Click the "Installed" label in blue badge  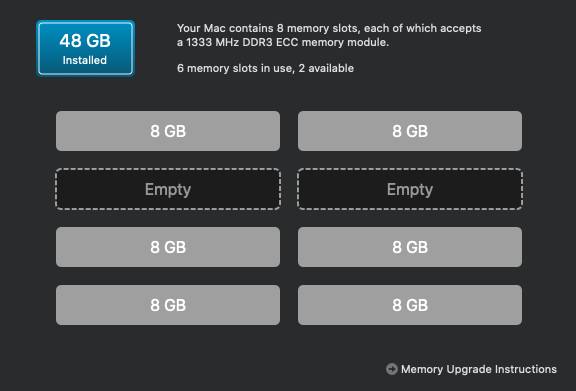coord(84,60)
